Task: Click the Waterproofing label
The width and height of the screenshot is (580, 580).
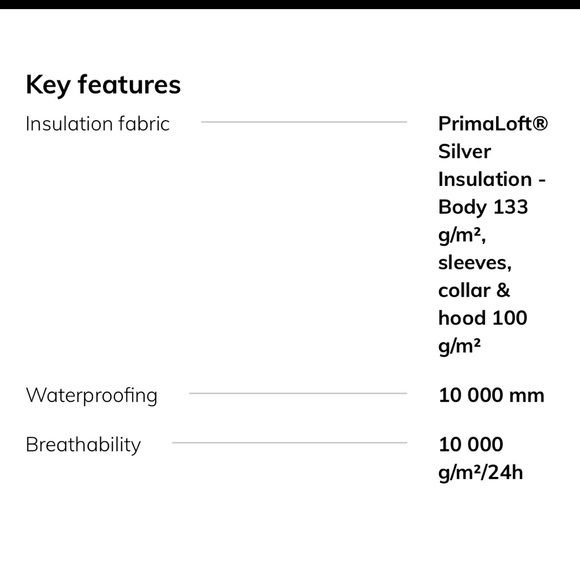Action: (x=91, y=395)
